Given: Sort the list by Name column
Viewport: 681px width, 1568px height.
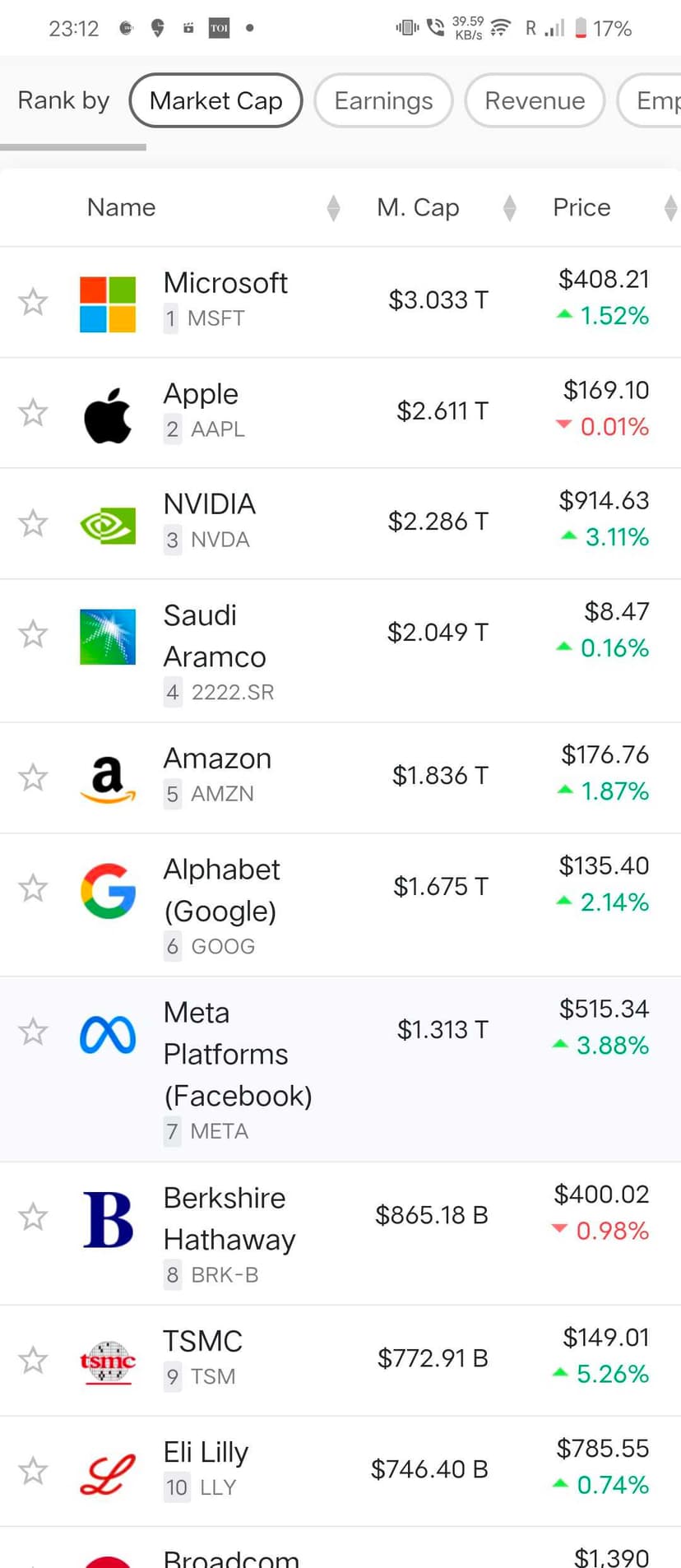Looking at the screenshot, I should pos(333,208).
